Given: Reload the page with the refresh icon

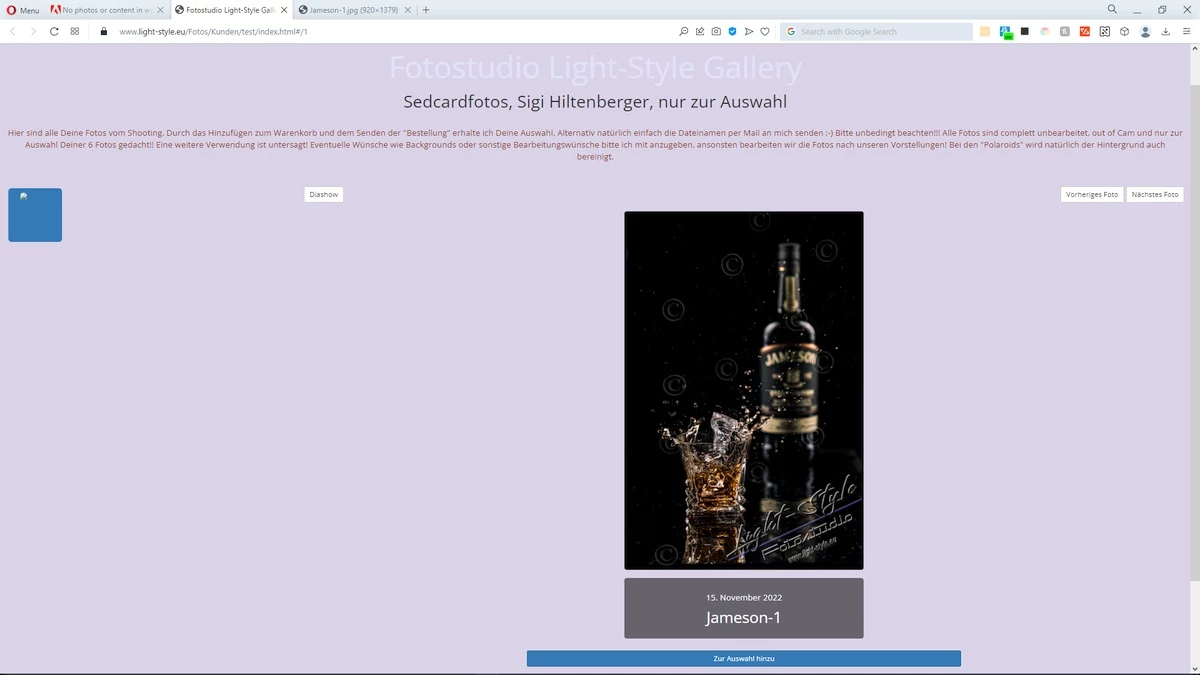Looking at the screenshot, I should point(54,31).
